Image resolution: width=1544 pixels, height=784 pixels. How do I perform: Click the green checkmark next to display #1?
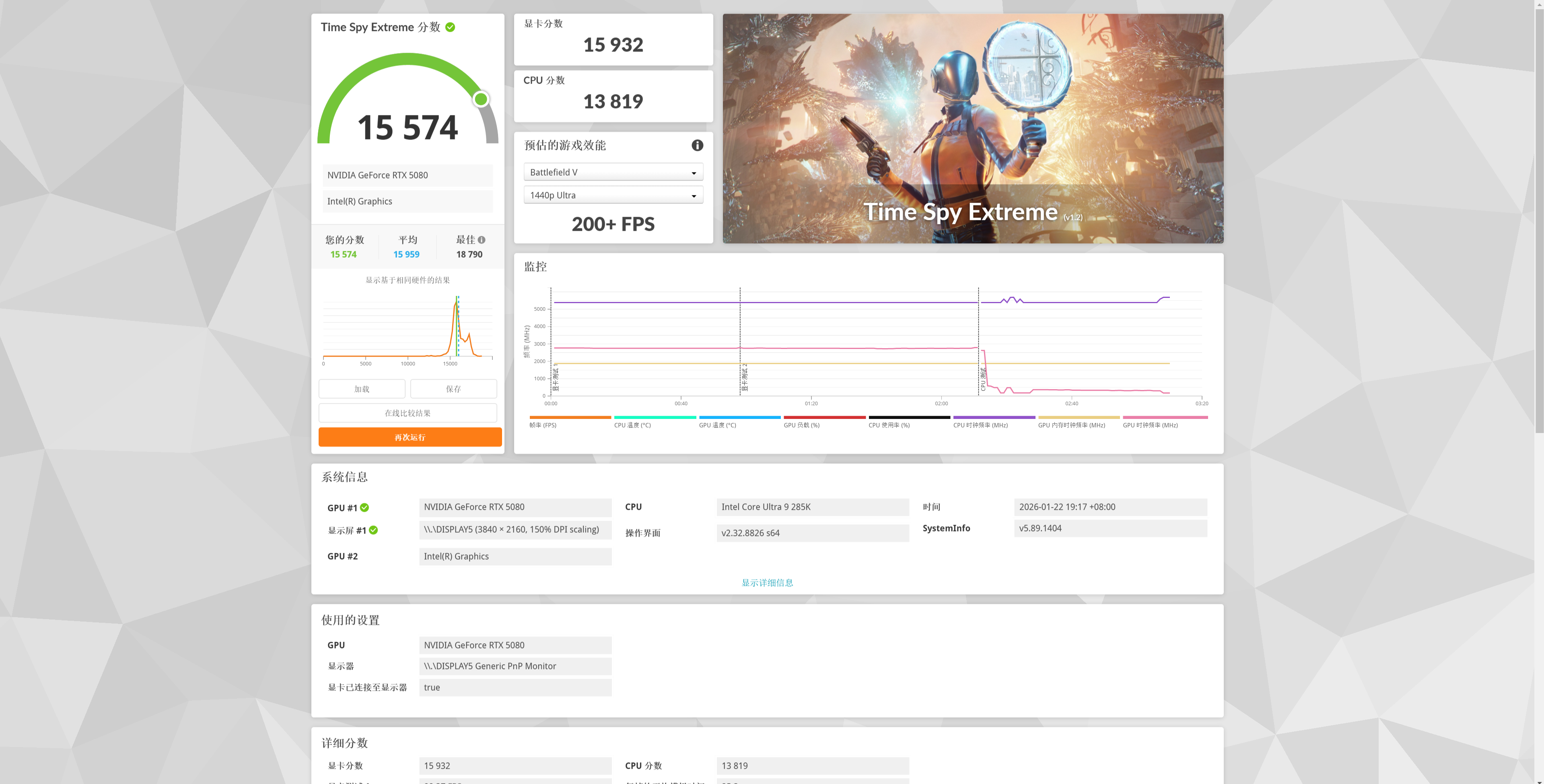tap(373, 530)
